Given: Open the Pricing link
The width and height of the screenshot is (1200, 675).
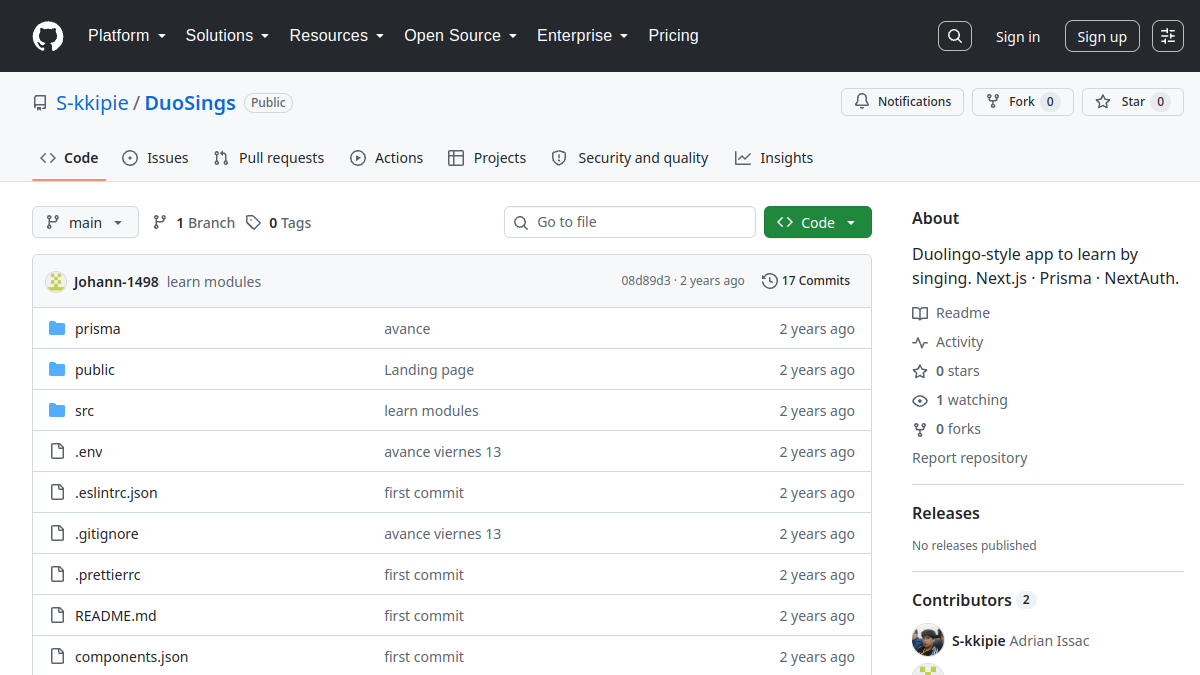Looking at the screenshot, I should coord(674,35).
